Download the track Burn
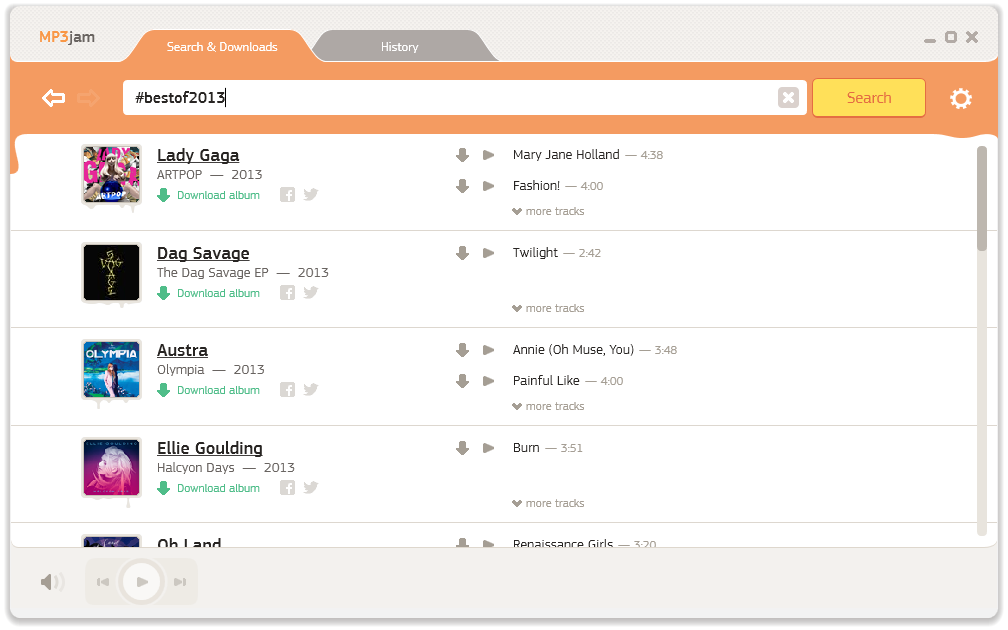 coord(462,448)
